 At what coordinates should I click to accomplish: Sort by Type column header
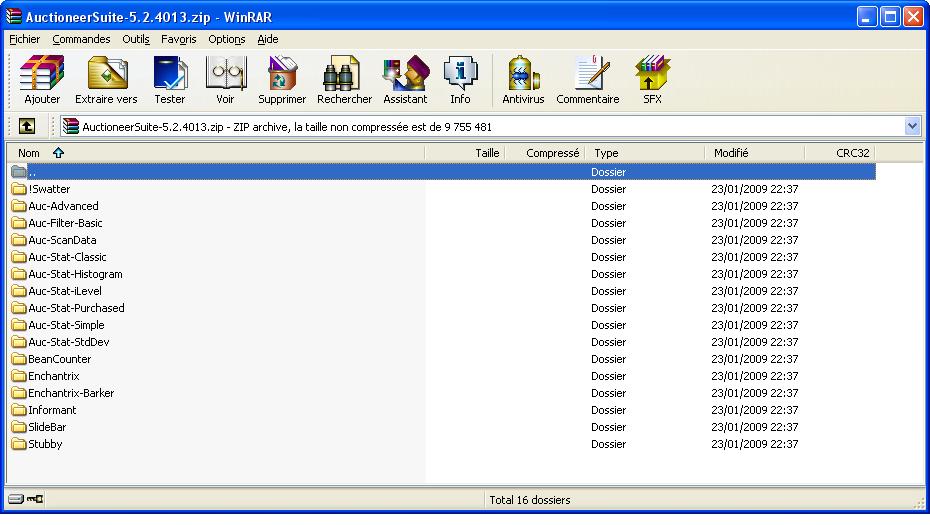(x=645, y=153)
